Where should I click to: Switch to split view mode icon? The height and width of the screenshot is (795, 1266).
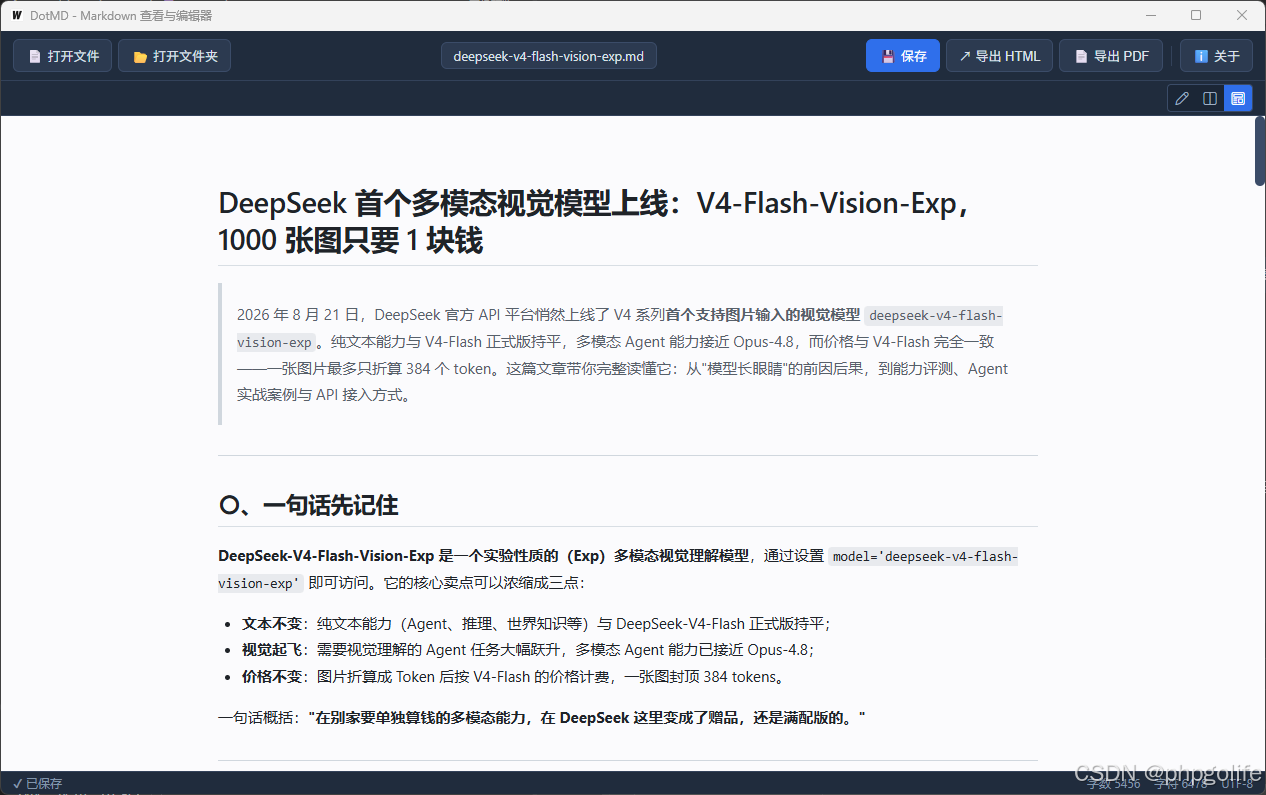(1210, 98)
